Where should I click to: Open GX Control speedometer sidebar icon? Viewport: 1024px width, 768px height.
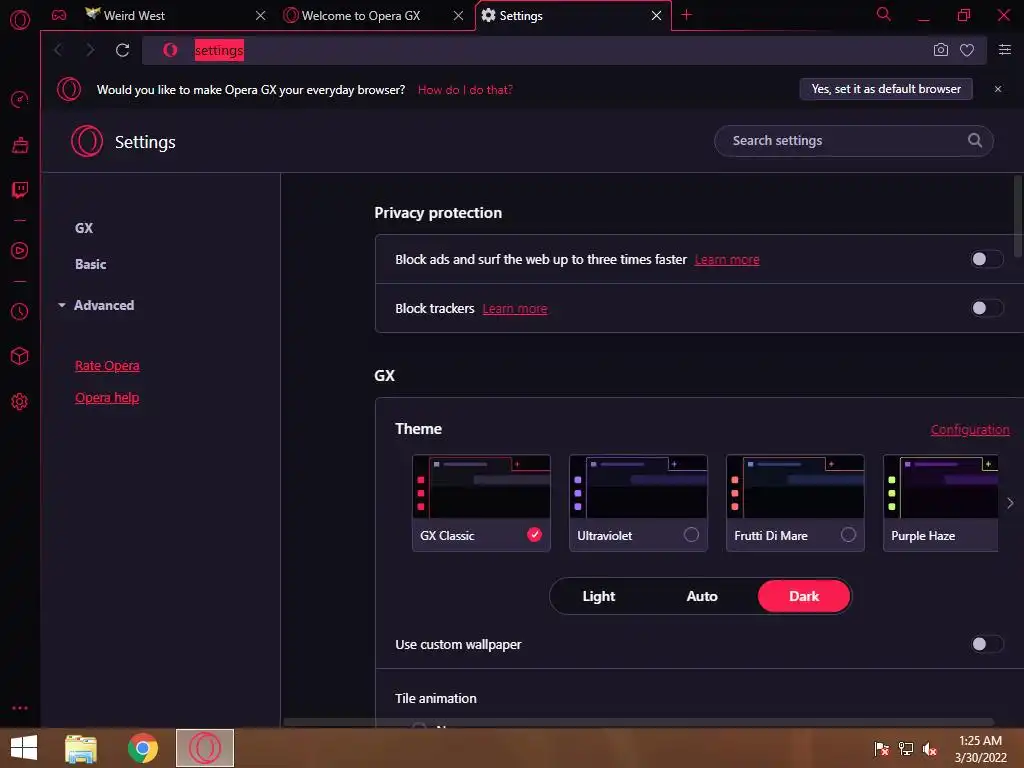pyautogui.click(x=20, y=99)
